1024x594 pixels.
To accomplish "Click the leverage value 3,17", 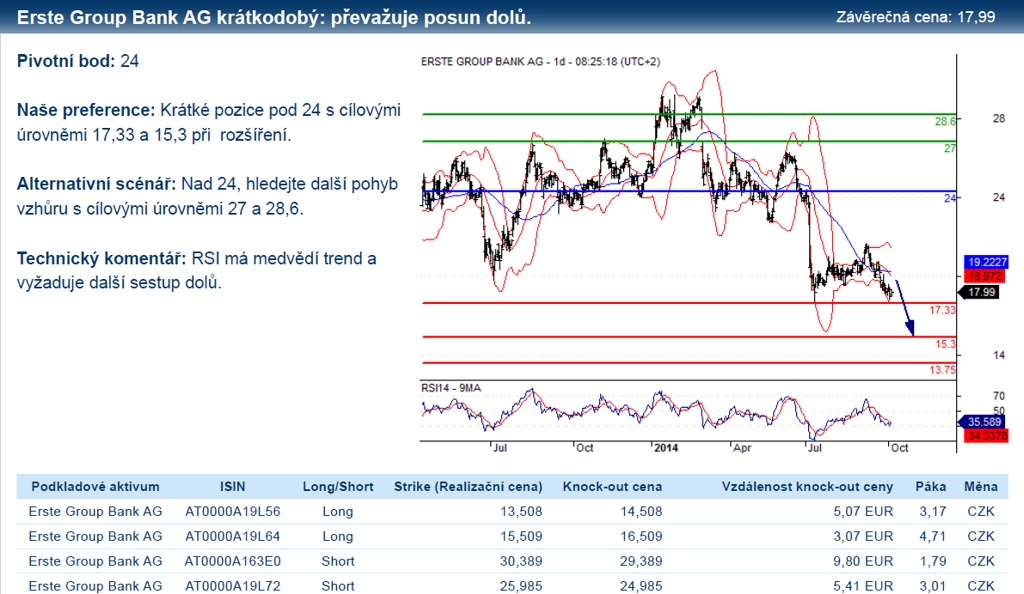I will tap(933, 512).
